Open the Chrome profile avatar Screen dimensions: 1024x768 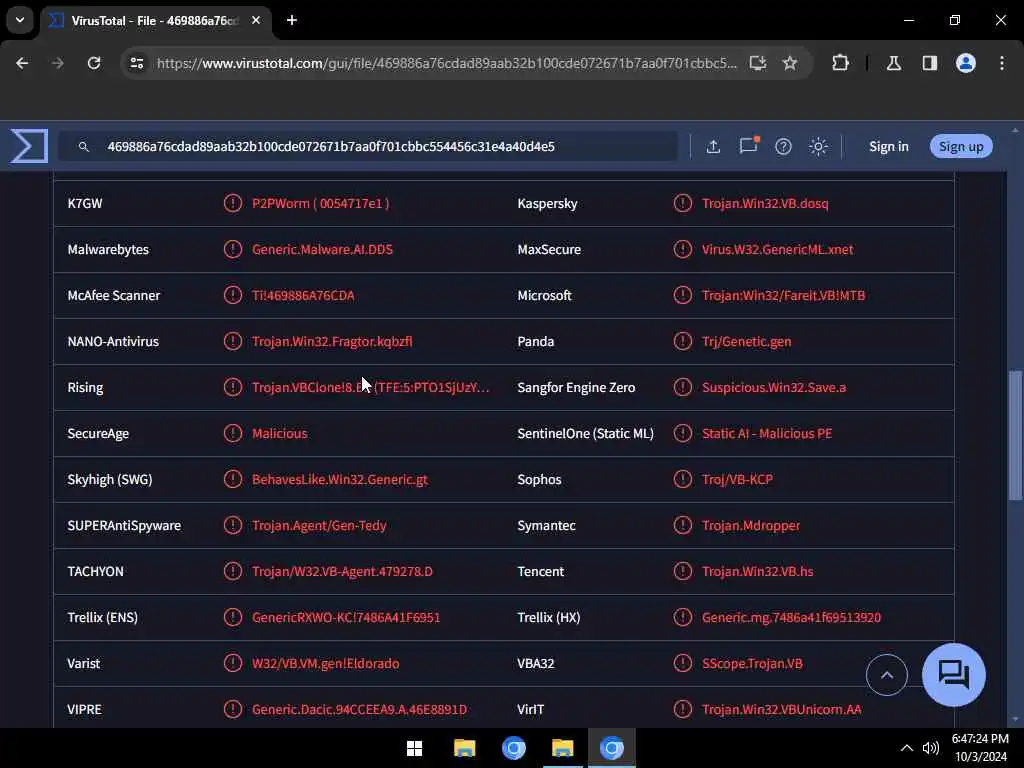coord(966,63)
